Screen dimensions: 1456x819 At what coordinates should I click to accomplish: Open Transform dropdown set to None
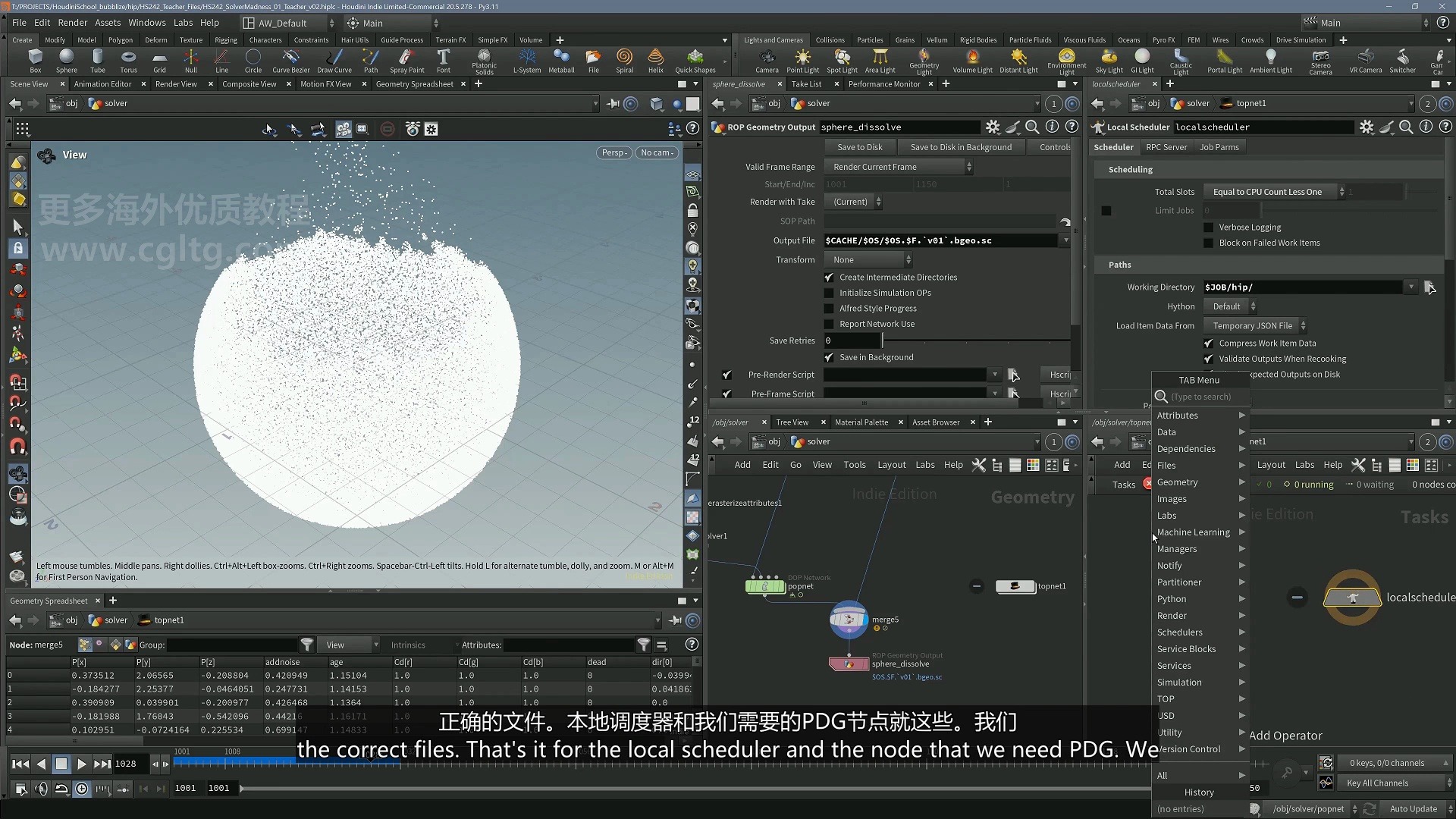[x=869, y=259]
